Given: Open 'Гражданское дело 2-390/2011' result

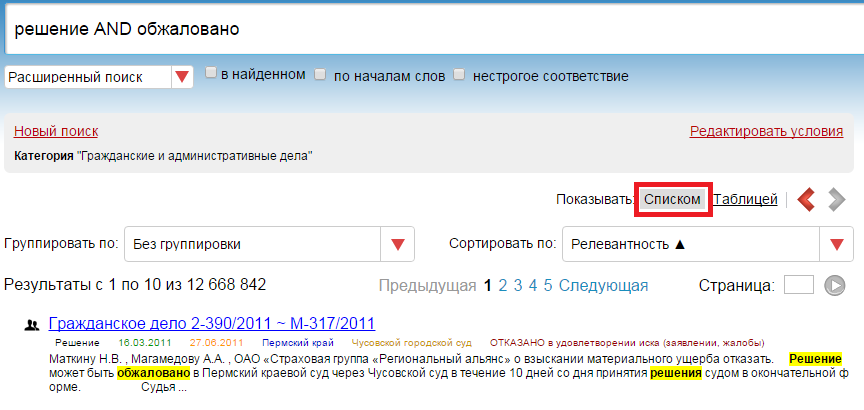Looking at the screenshot, I should (x=211, y=323).
